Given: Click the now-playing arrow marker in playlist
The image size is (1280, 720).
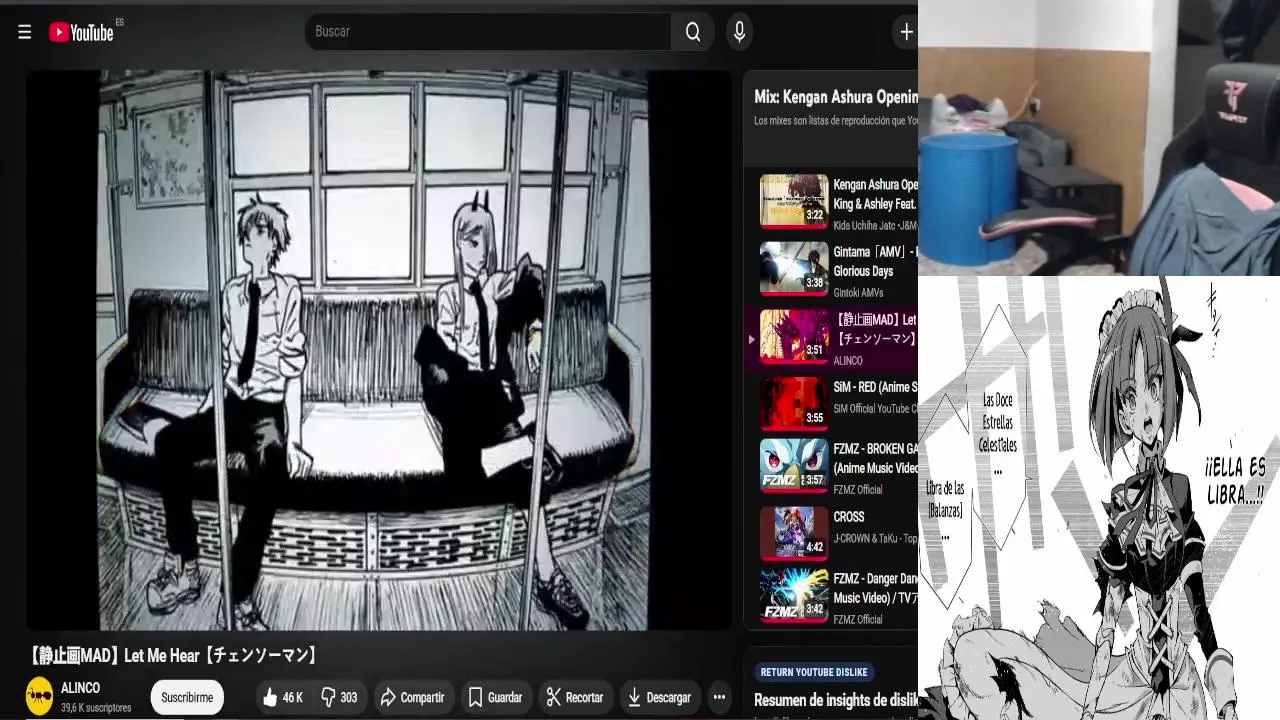Looking at the screenshot, I should point(751,339).
